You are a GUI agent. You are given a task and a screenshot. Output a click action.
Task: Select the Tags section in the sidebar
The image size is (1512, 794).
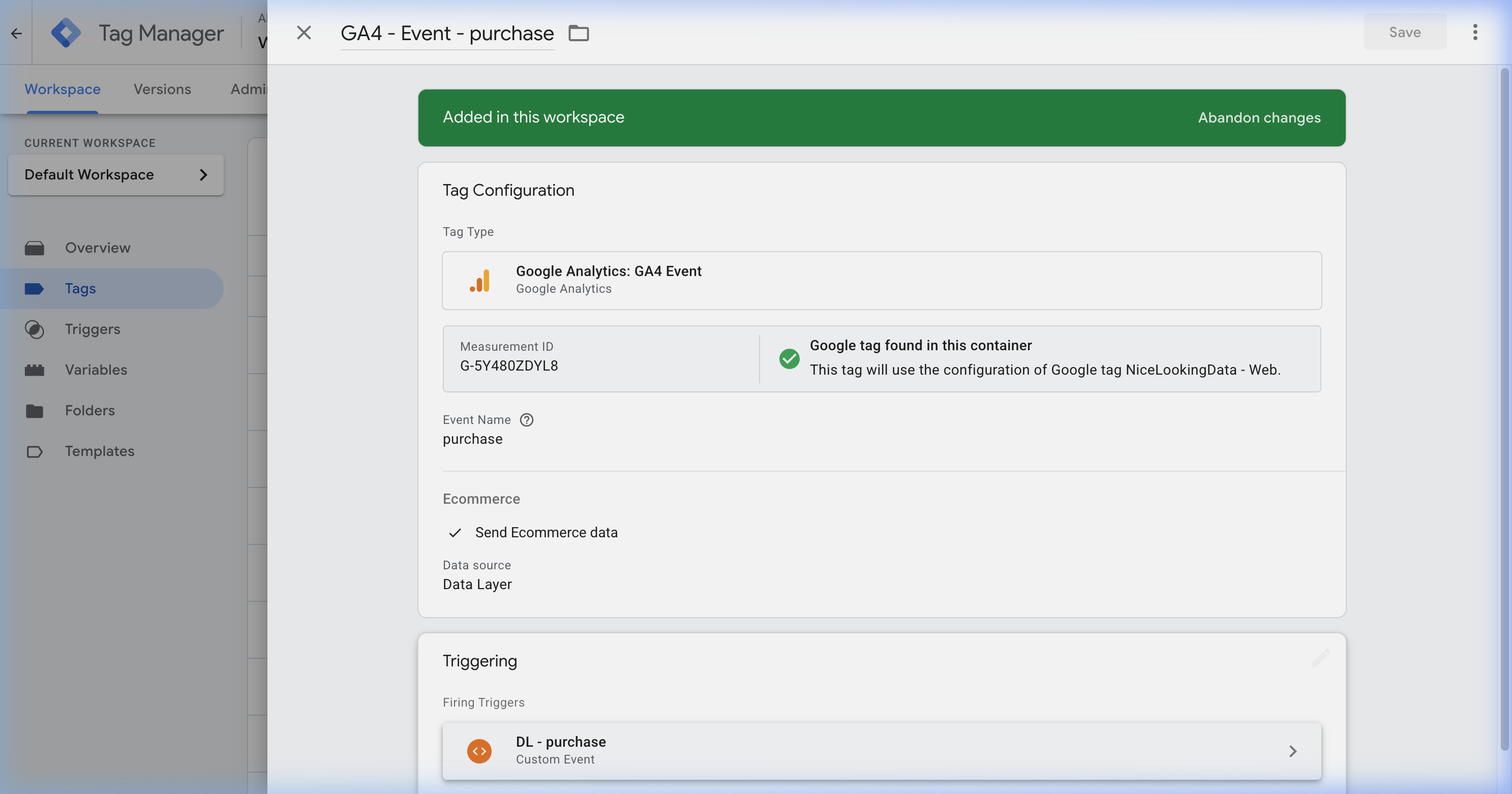tap(80, 288)
